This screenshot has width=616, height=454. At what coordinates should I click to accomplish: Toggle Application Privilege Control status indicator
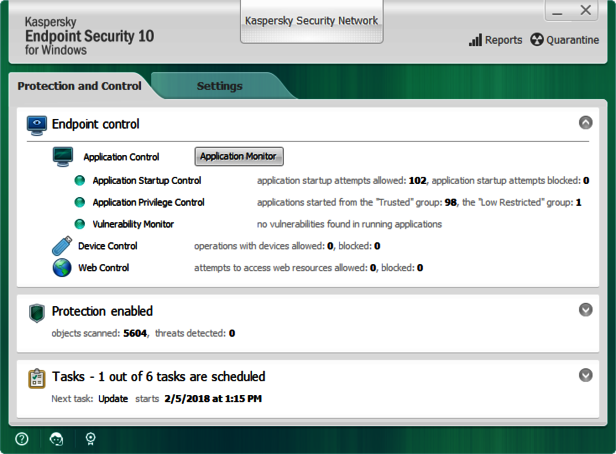pos(80,203)
